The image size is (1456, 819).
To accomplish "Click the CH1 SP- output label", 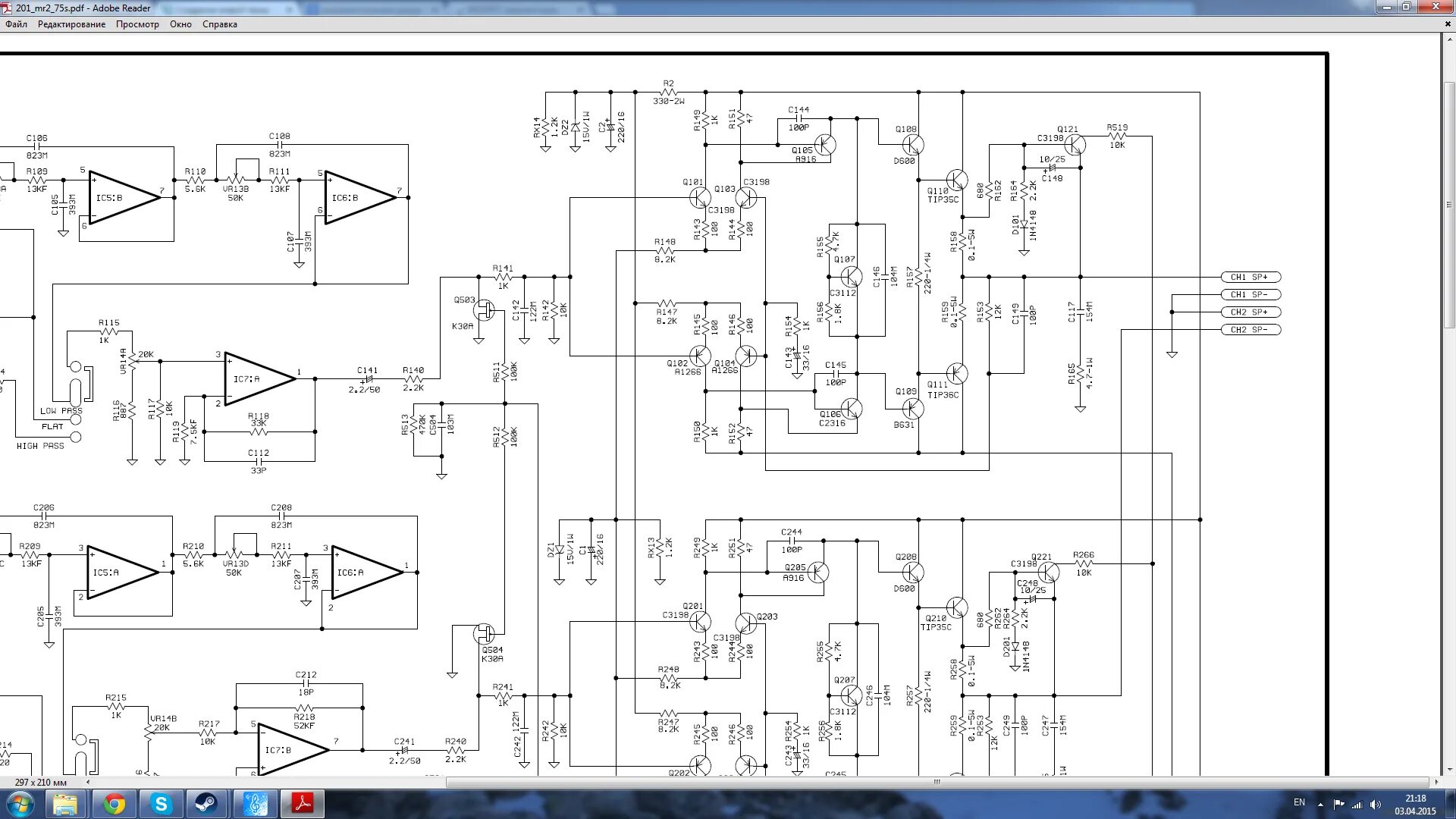I will tap(1250, 294).
